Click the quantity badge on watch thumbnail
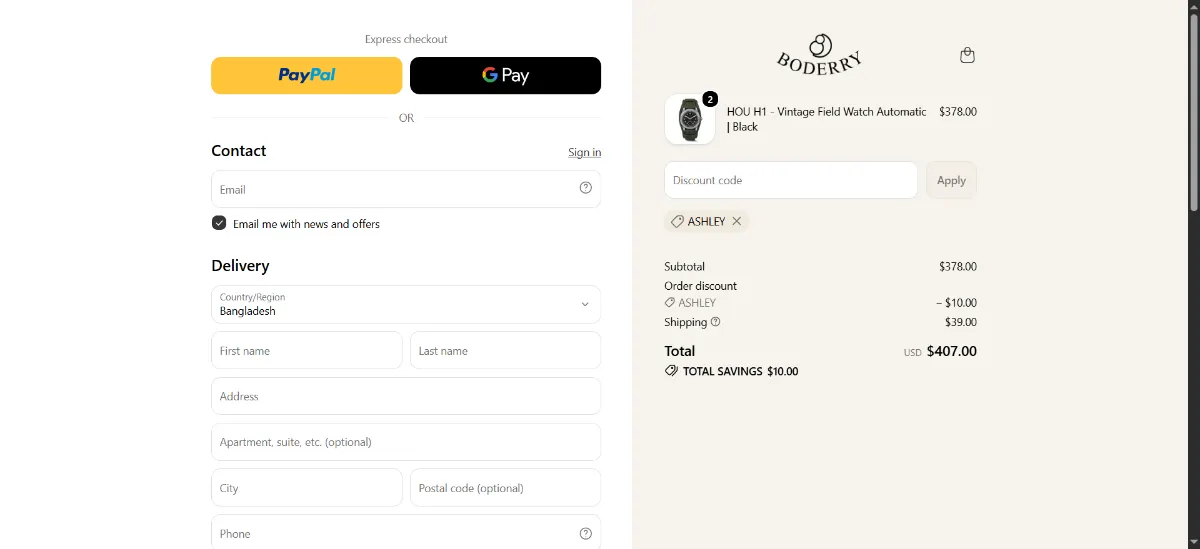Image resolution: width=1200 pixels, height=549 pixels. coord(710,99)
